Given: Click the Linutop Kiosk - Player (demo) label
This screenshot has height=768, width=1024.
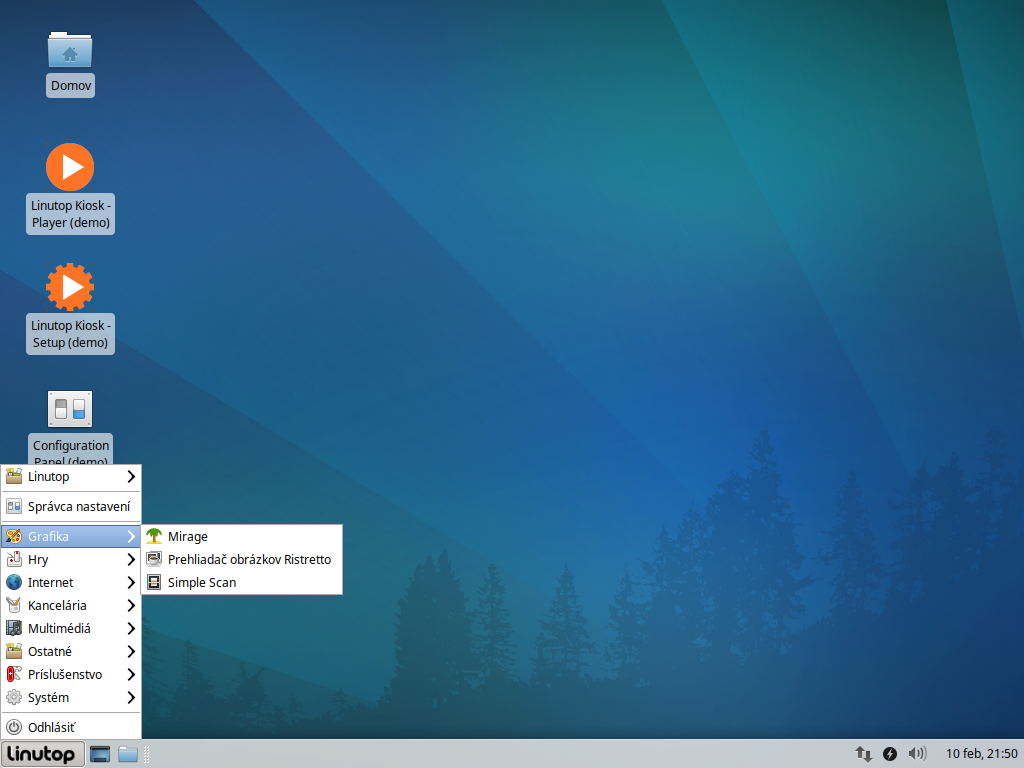Looking at the screenshot, I should click(x=71, y=214).
